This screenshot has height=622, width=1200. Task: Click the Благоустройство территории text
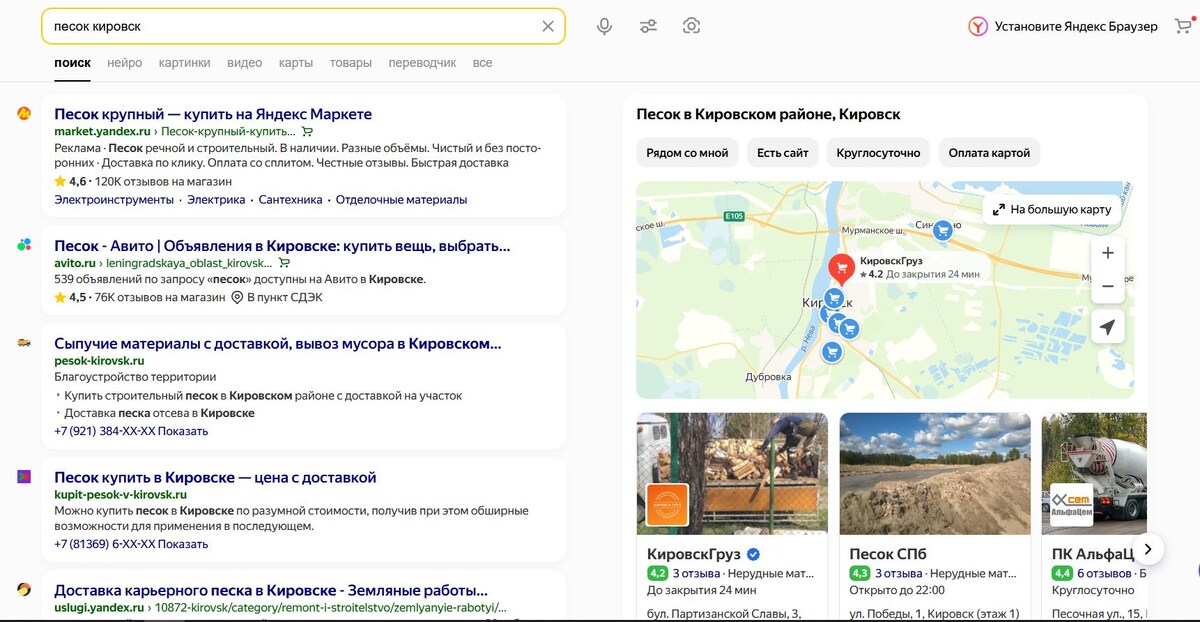[135, 377]
